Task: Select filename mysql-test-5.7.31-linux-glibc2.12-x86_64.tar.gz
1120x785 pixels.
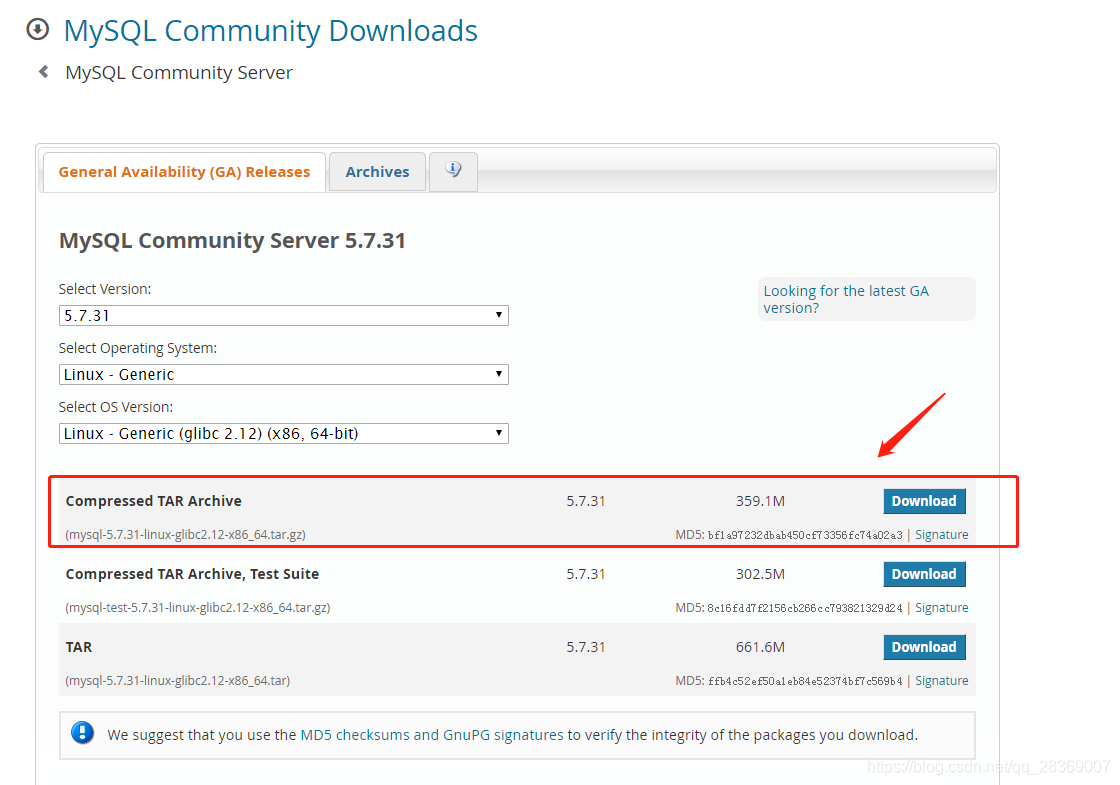Action: [x=198, y=608]
